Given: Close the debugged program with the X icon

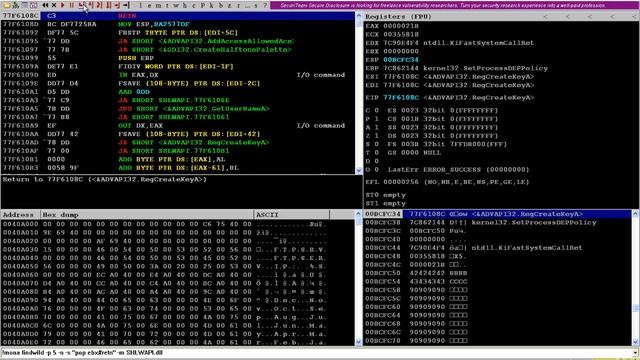Looking at the screenshot, I should [x=54, y=5].
